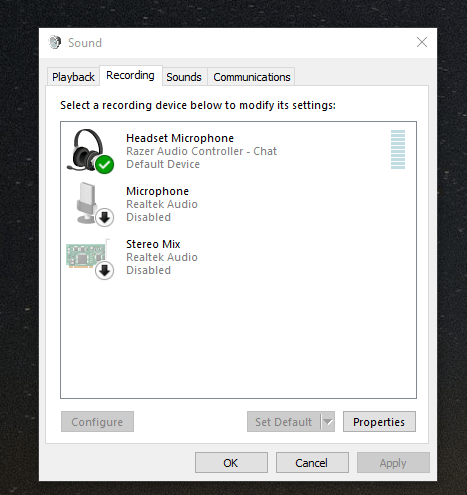Click the Headset Microphone level meter
Screen dimensions: 467x495
click(x=398, y=150)
